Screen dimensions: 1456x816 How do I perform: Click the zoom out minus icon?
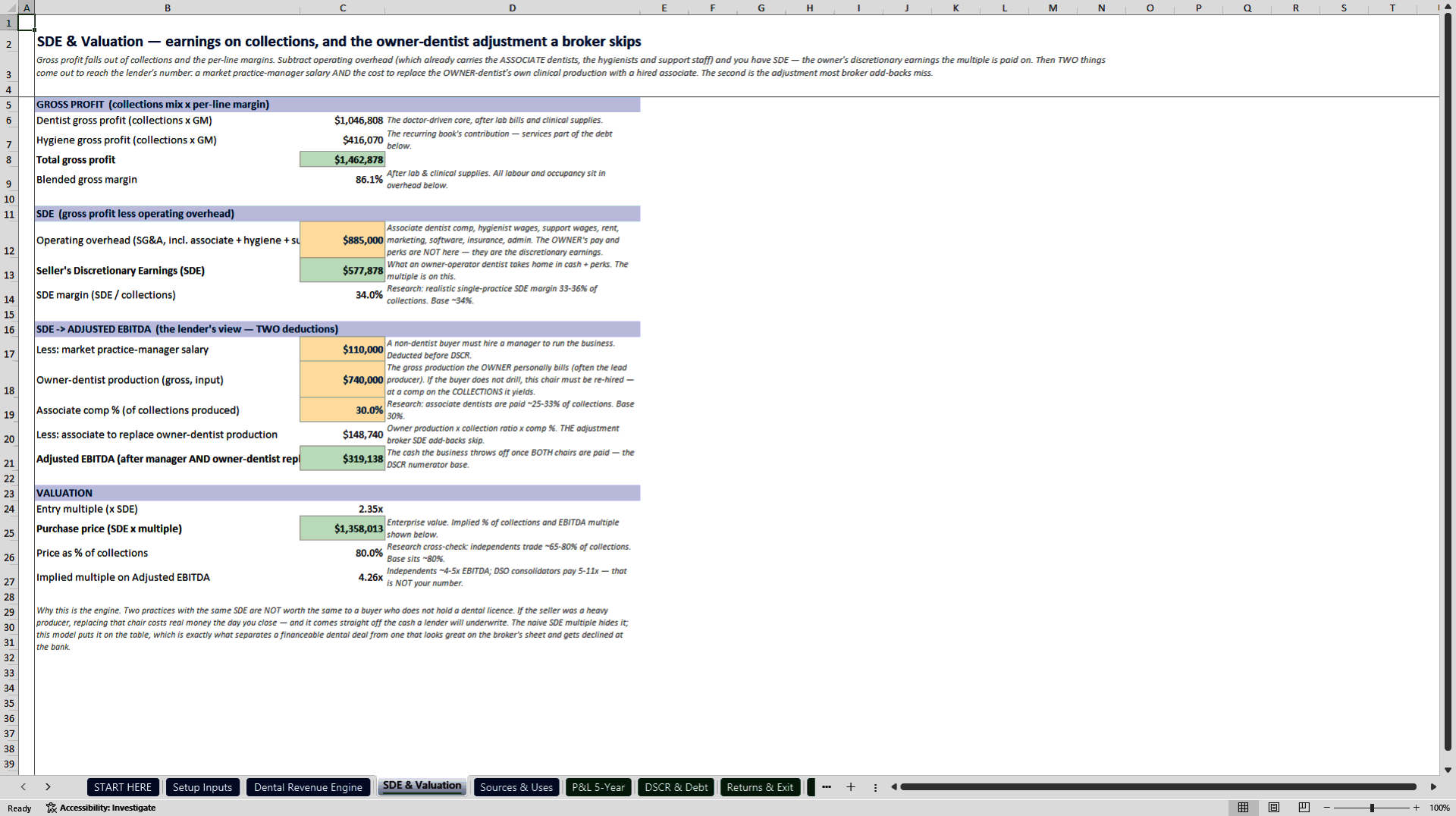[x=1326, y=808]
